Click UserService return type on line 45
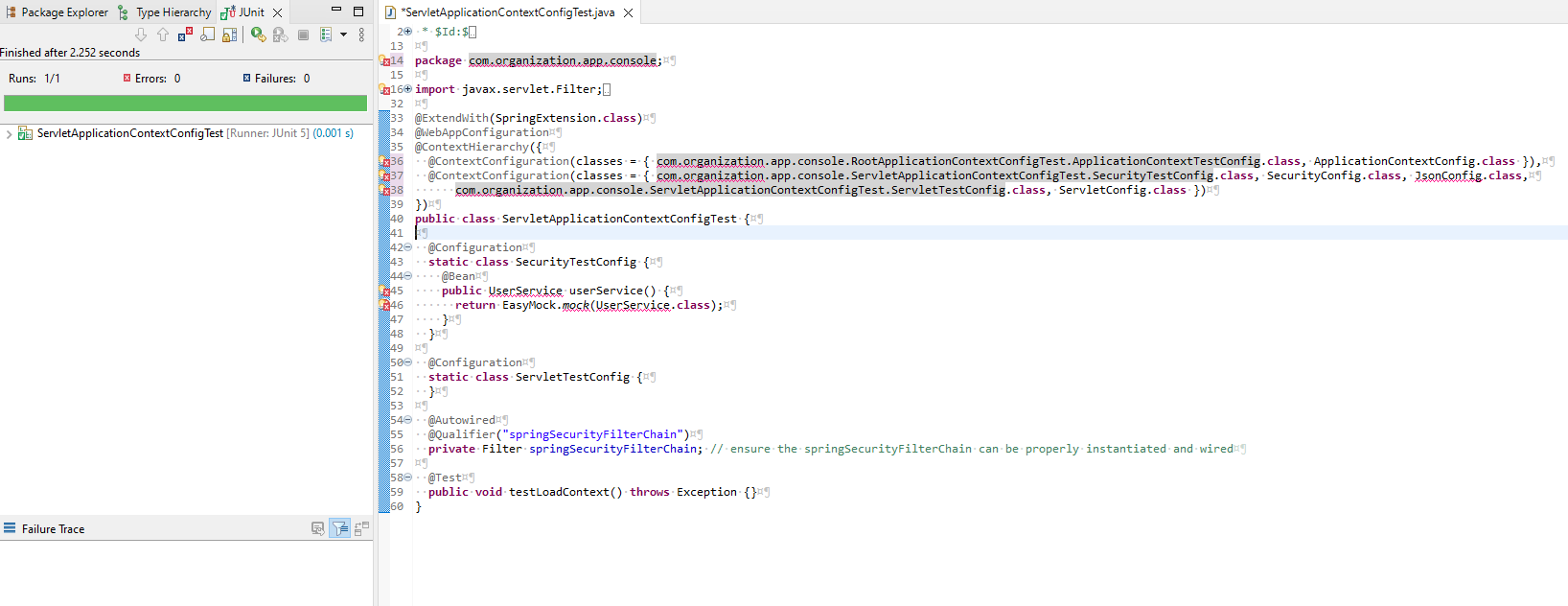Image resolution: width=1568 pixels, height=606 pixels. click(525, 291)
